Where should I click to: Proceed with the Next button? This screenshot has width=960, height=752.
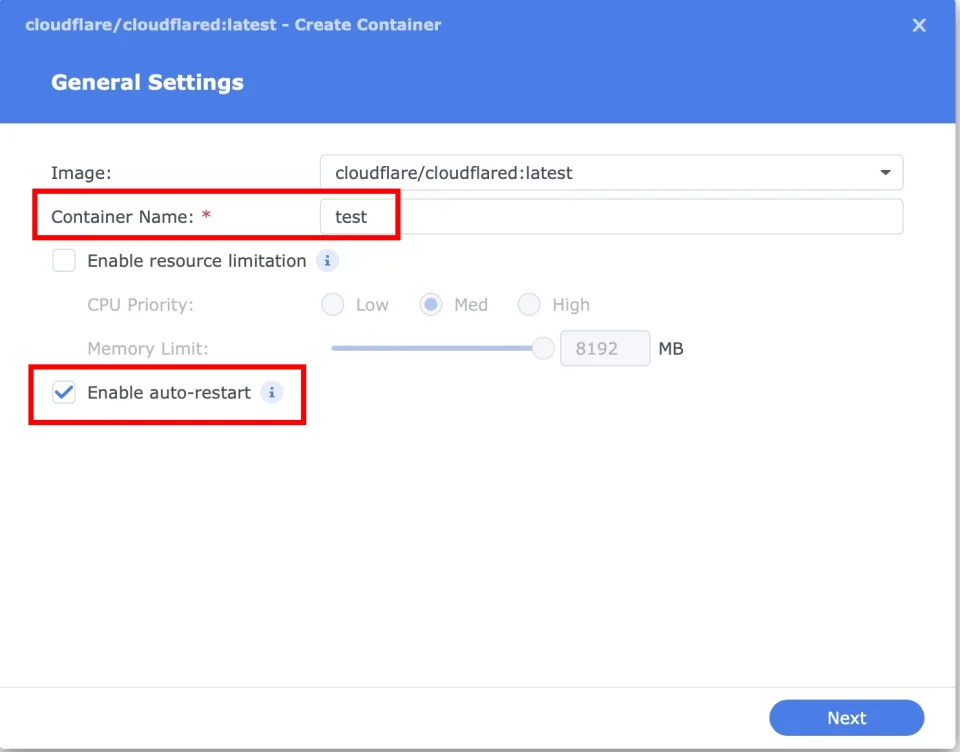(x=846, y=718)
